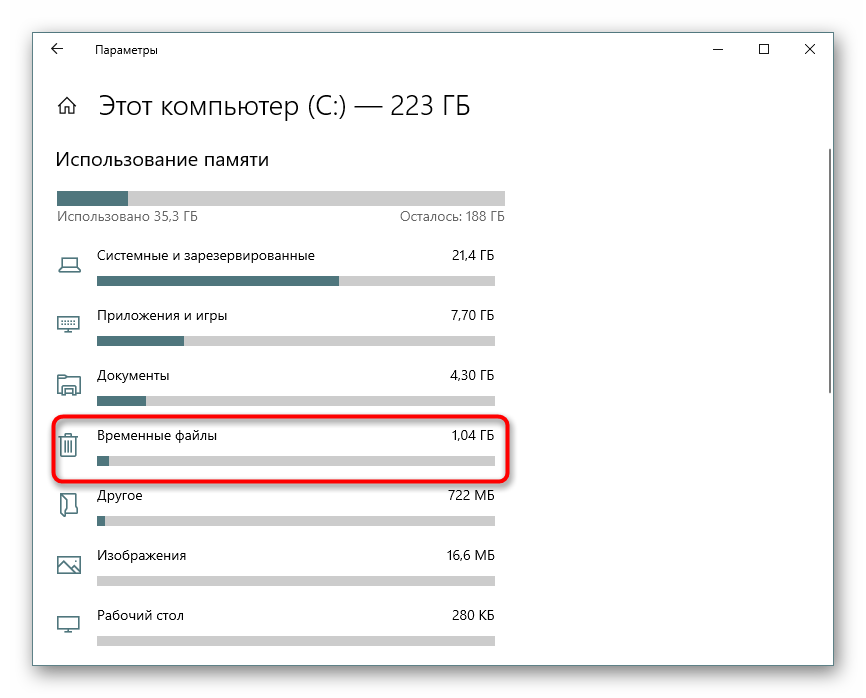
Task: Go to Settings home via house icon
Action: (67, 106)
